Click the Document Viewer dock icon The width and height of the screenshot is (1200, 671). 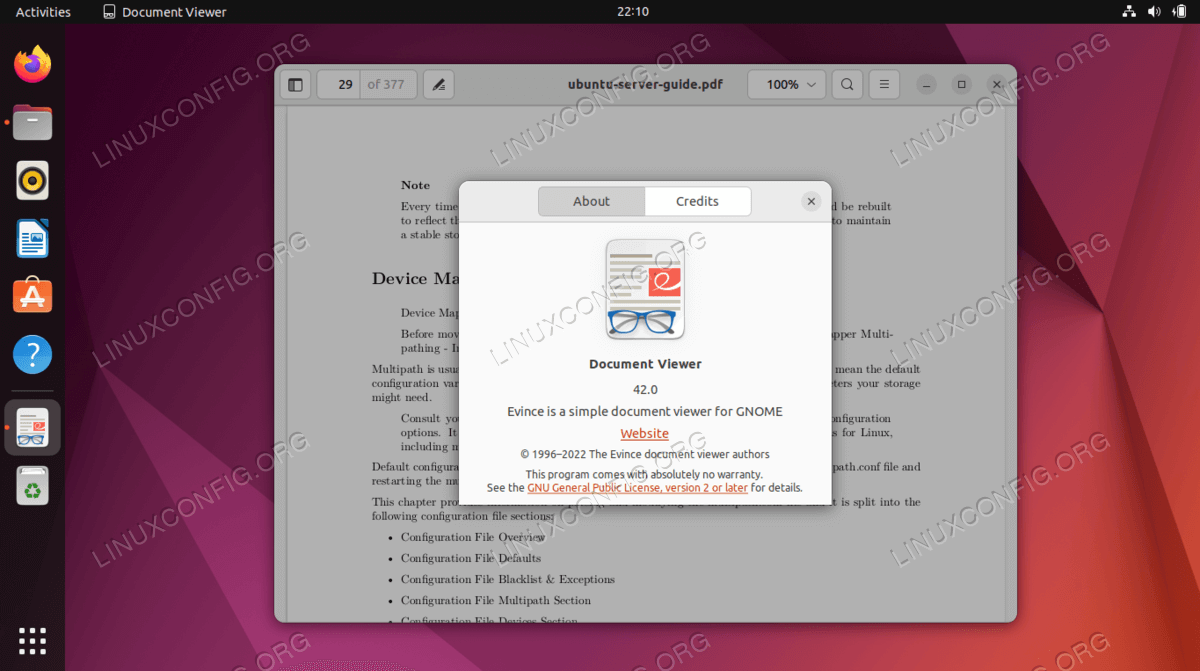point(33,427)
